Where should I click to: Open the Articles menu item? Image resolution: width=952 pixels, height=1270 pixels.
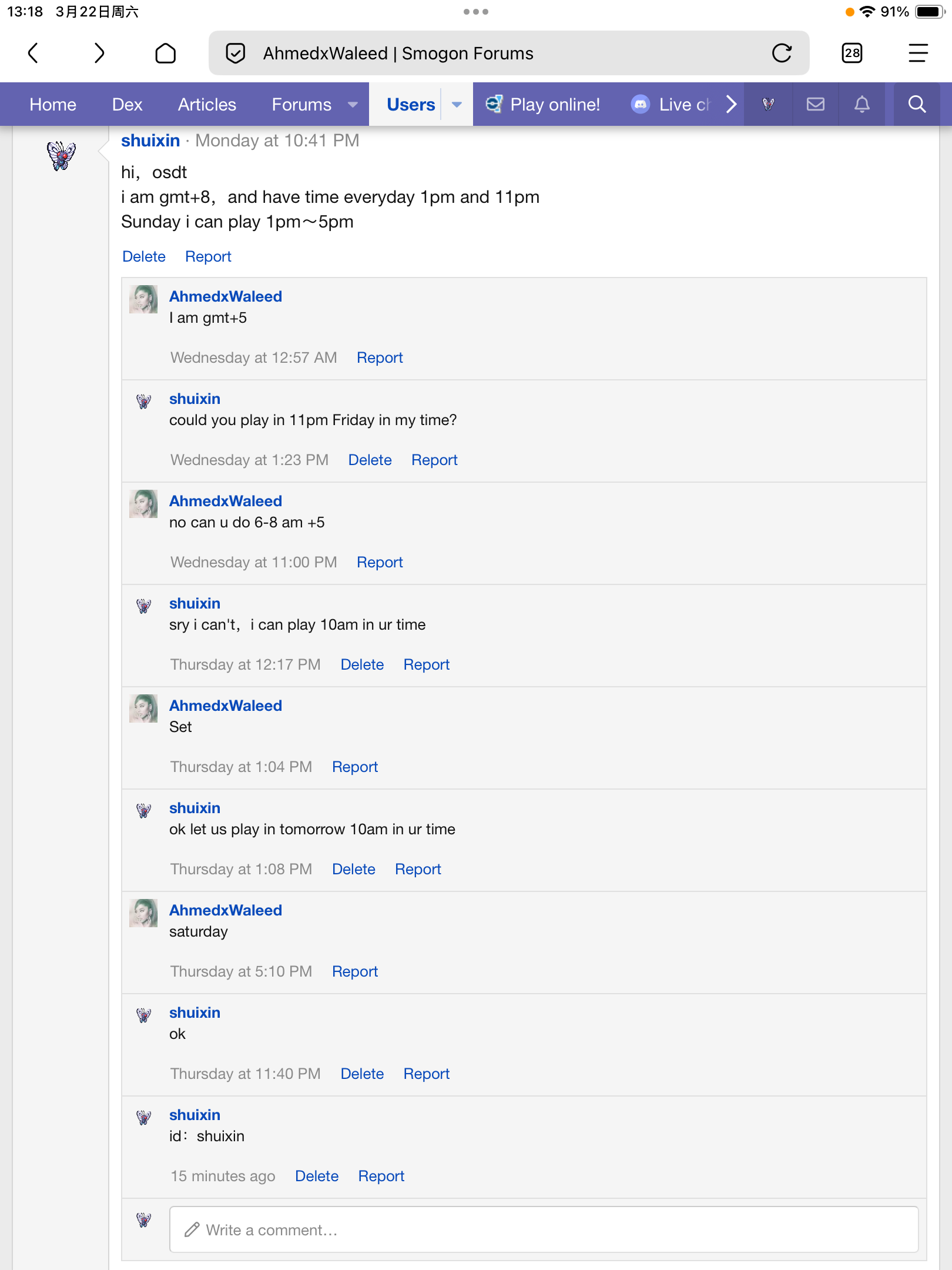coord(207,104)
